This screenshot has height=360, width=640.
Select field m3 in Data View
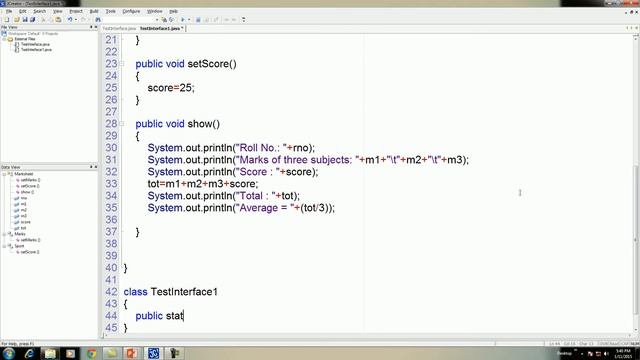[x=24, y=216]
